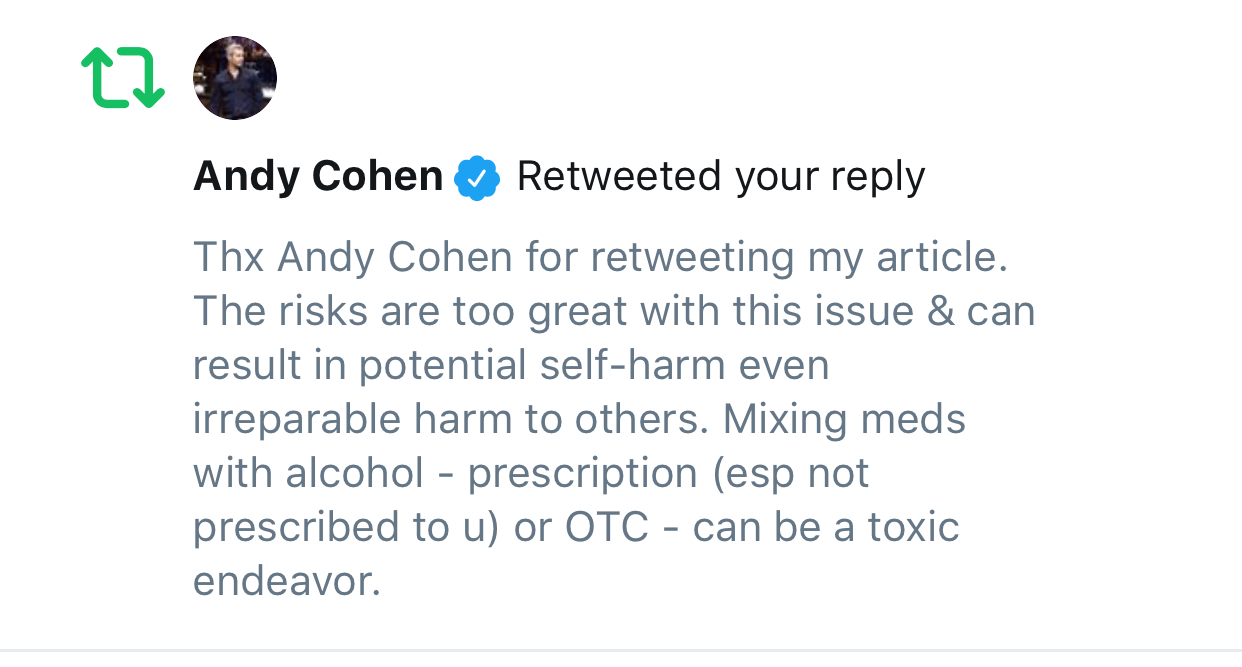Viewport: 1242px width, 667px height.
Task: Open the bold Andy Cohen profile name
Action: pyautogui.click(x=317, y=177)
